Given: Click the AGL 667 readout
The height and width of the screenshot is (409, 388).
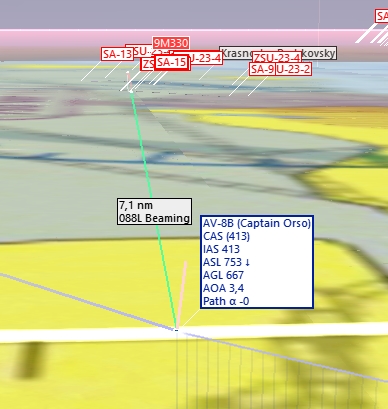Looking at the screenshot, I should point(223,275).
